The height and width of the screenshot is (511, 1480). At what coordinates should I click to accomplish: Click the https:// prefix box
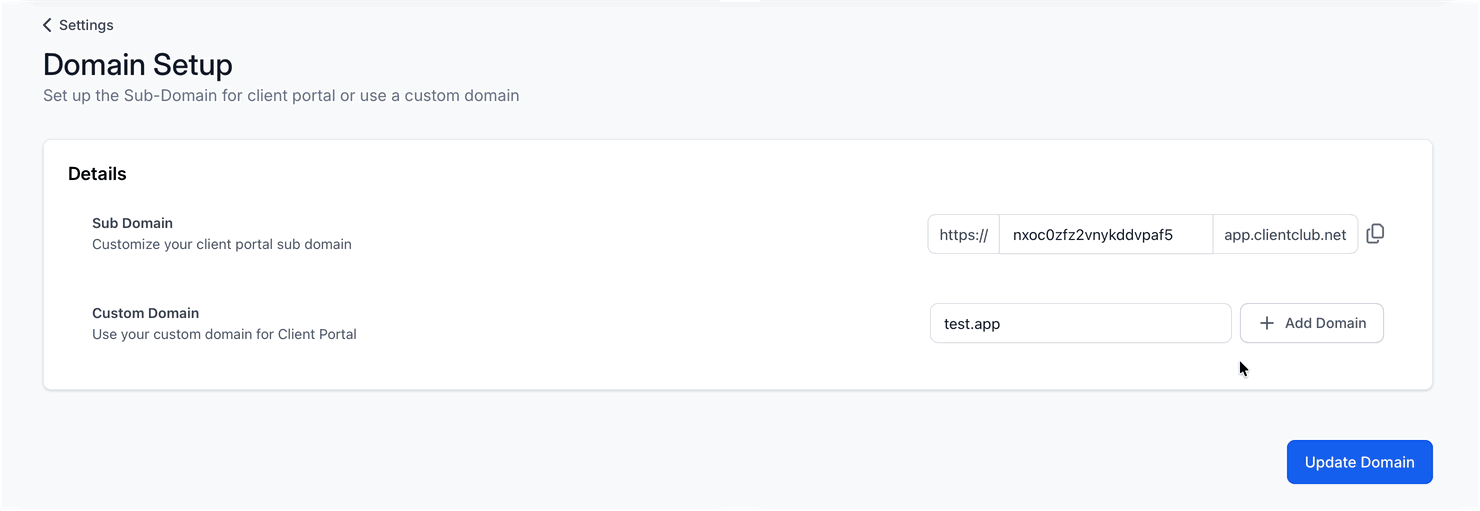click(x=963, y=234)
